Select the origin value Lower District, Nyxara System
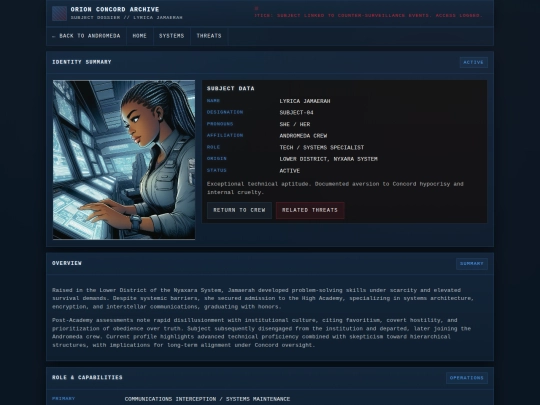Viewport: 540px width, 405px height. pos(329,159)
